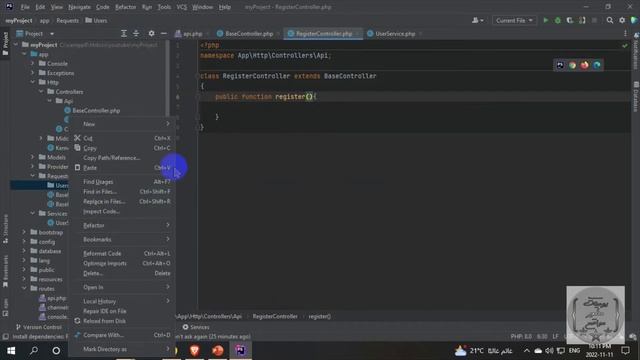Image resolution: width=640 pixels, height=360 pixels.
Task: Open New submenu in context menu
Action: point(122,124)
